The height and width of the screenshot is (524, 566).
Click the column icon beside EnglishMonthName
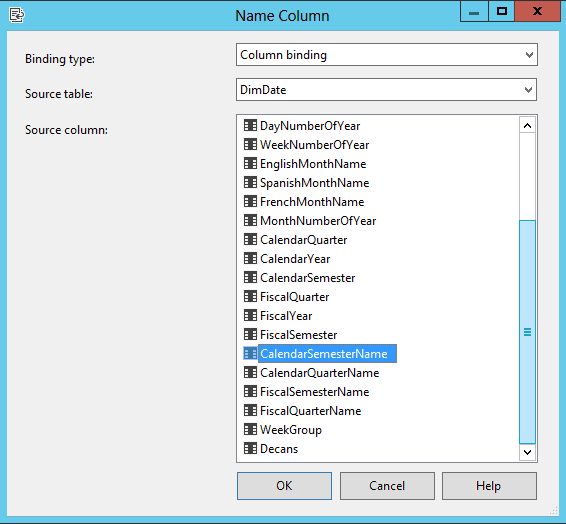coord(250,163)
